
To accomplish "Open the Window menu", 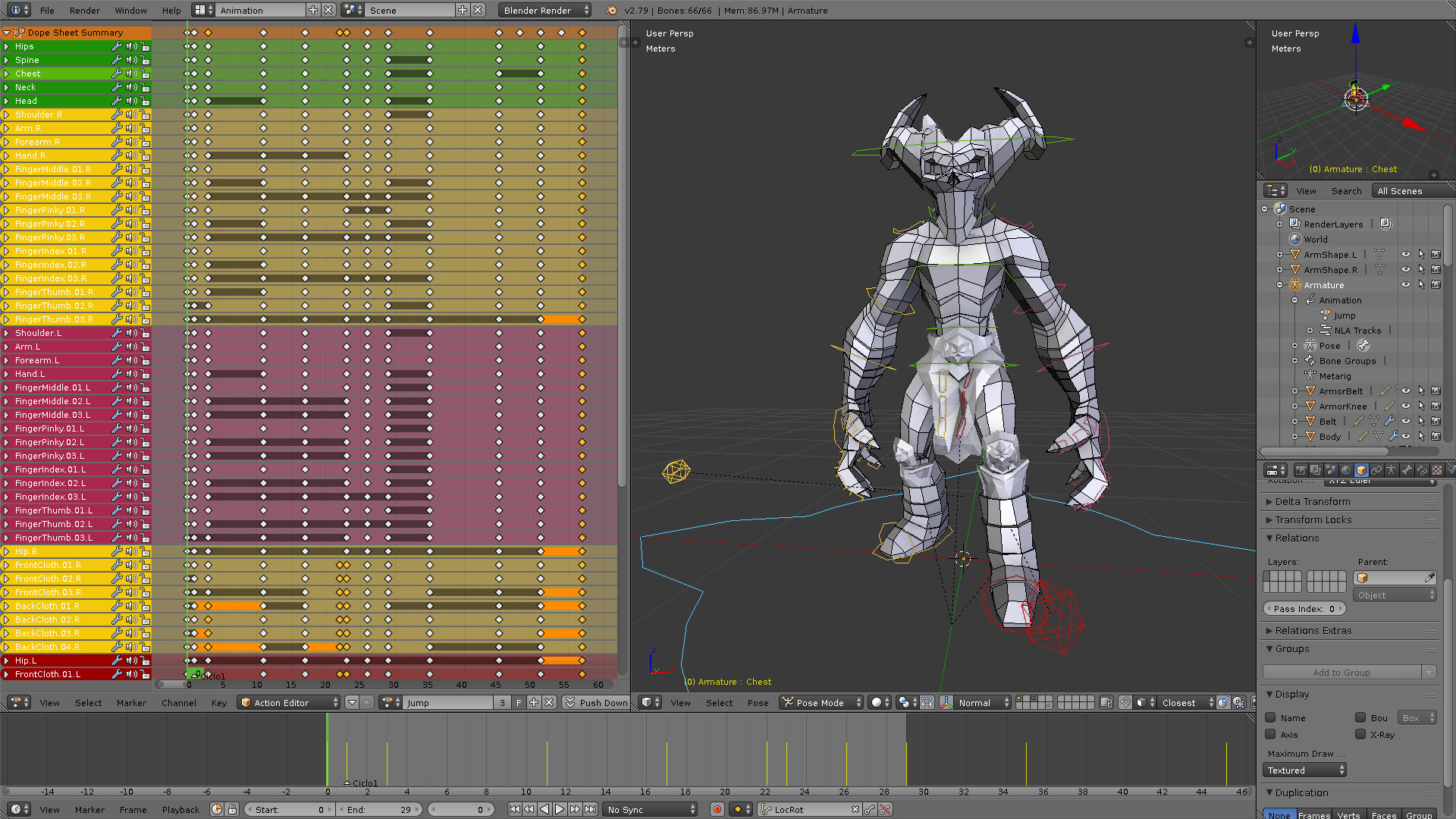I will 130,11.
